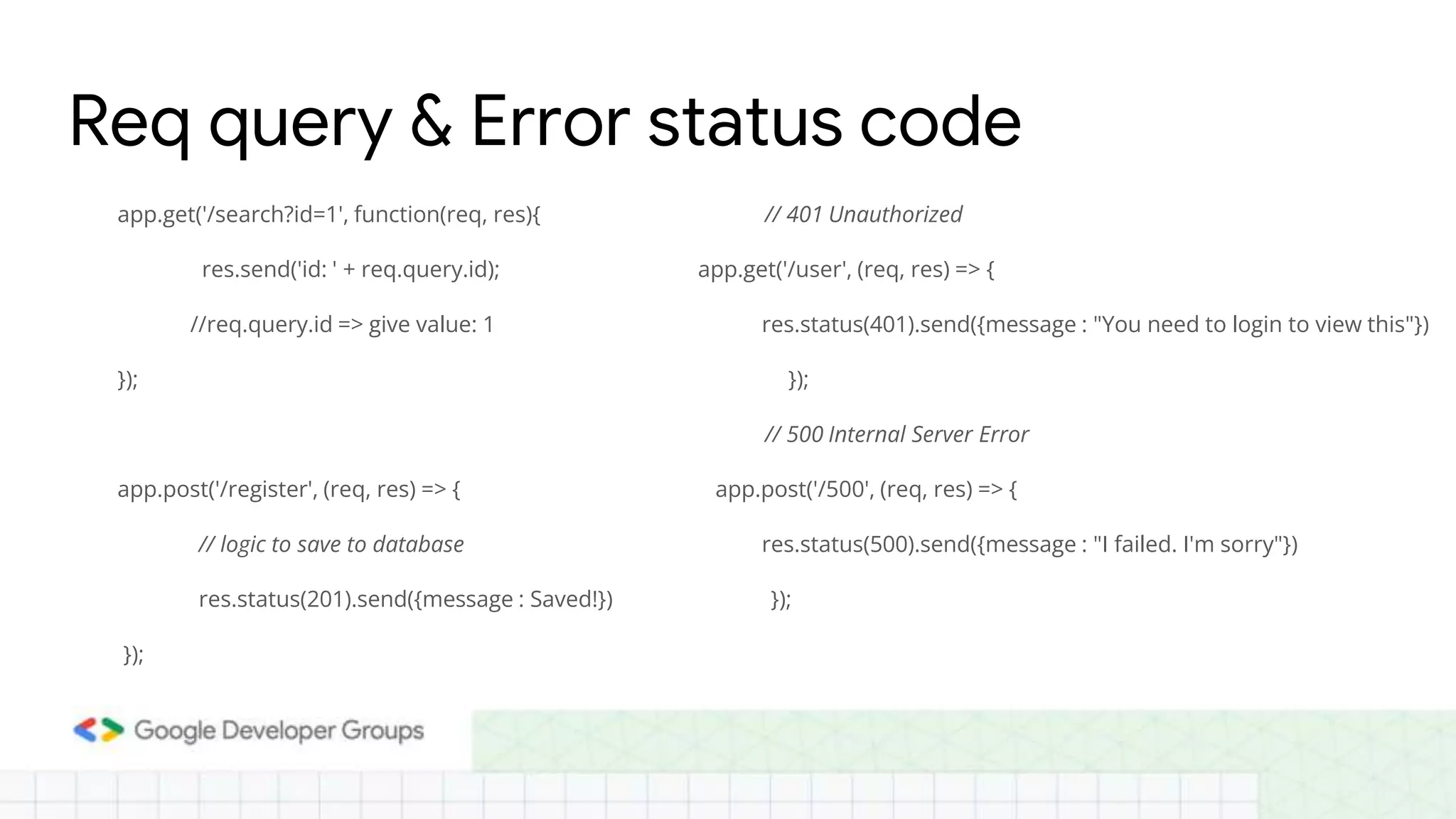This screenshot has width=1456, height=819.
Task: Click the 'res.status(500).send' line
Action: pos(1030,545)
